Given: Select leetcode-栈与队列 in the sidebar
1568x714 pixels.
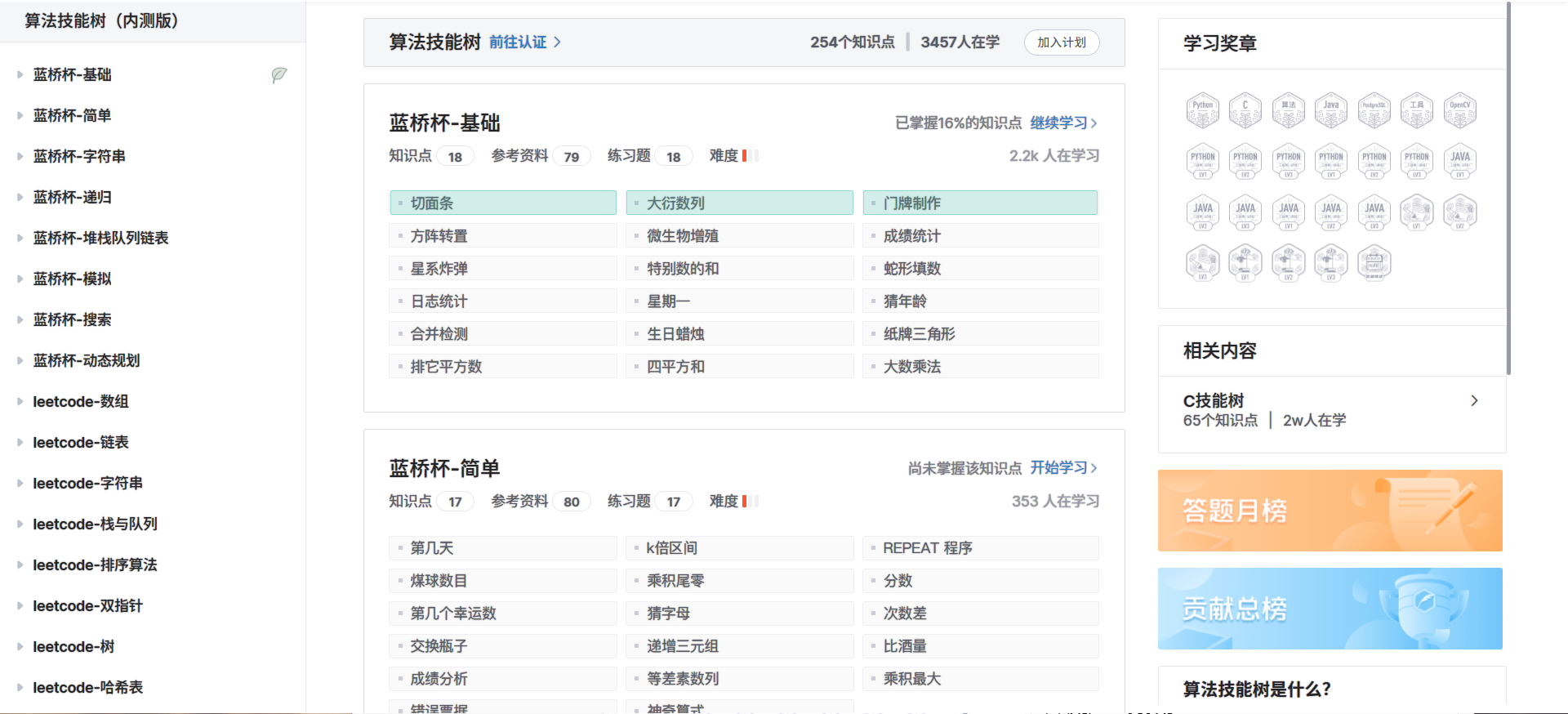Looking at the screenshot, I should point(95,524).
